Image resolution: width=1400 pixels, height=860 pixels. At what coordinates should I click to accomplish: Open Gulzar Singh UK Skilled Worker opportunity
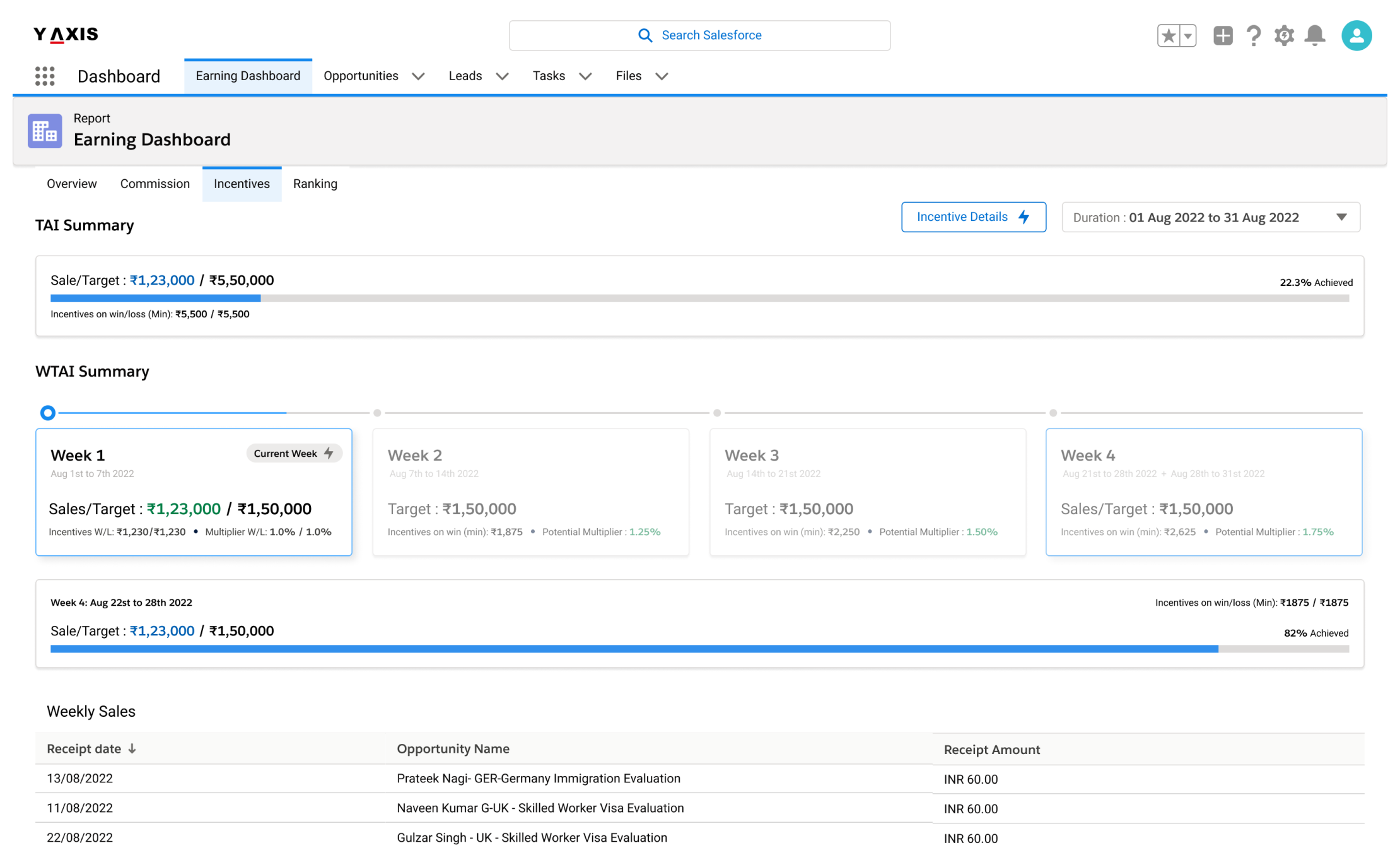click(x=532, y=837)
